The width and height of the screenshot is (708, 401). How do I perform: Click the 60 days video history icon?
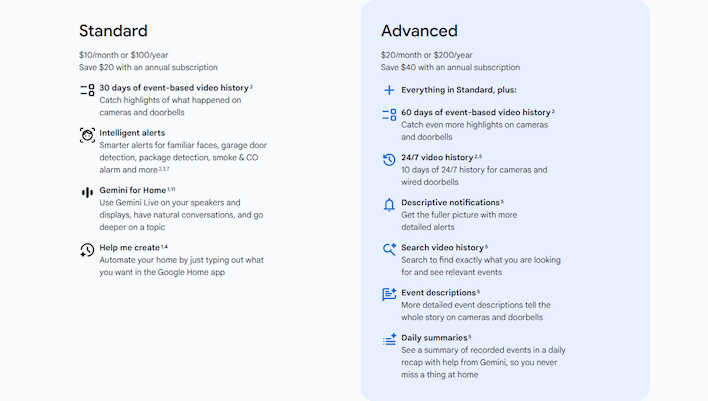click(389, 115)
